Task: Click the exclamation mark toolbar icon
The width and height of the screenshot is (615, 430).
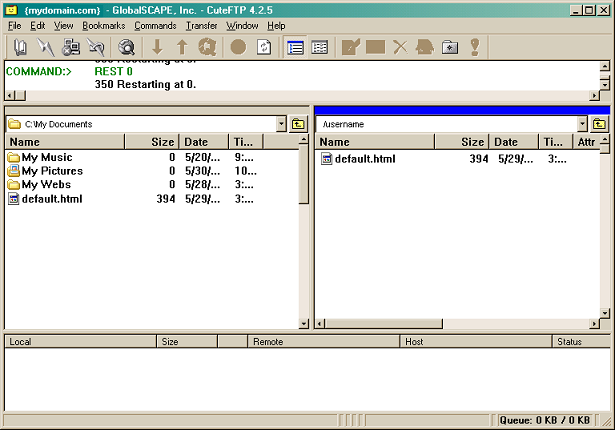Action: [474, 46]
